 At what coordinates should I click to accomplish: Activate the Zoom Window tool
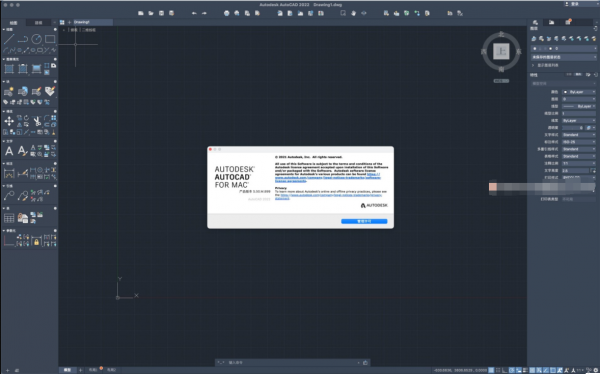tap(343, 13)
